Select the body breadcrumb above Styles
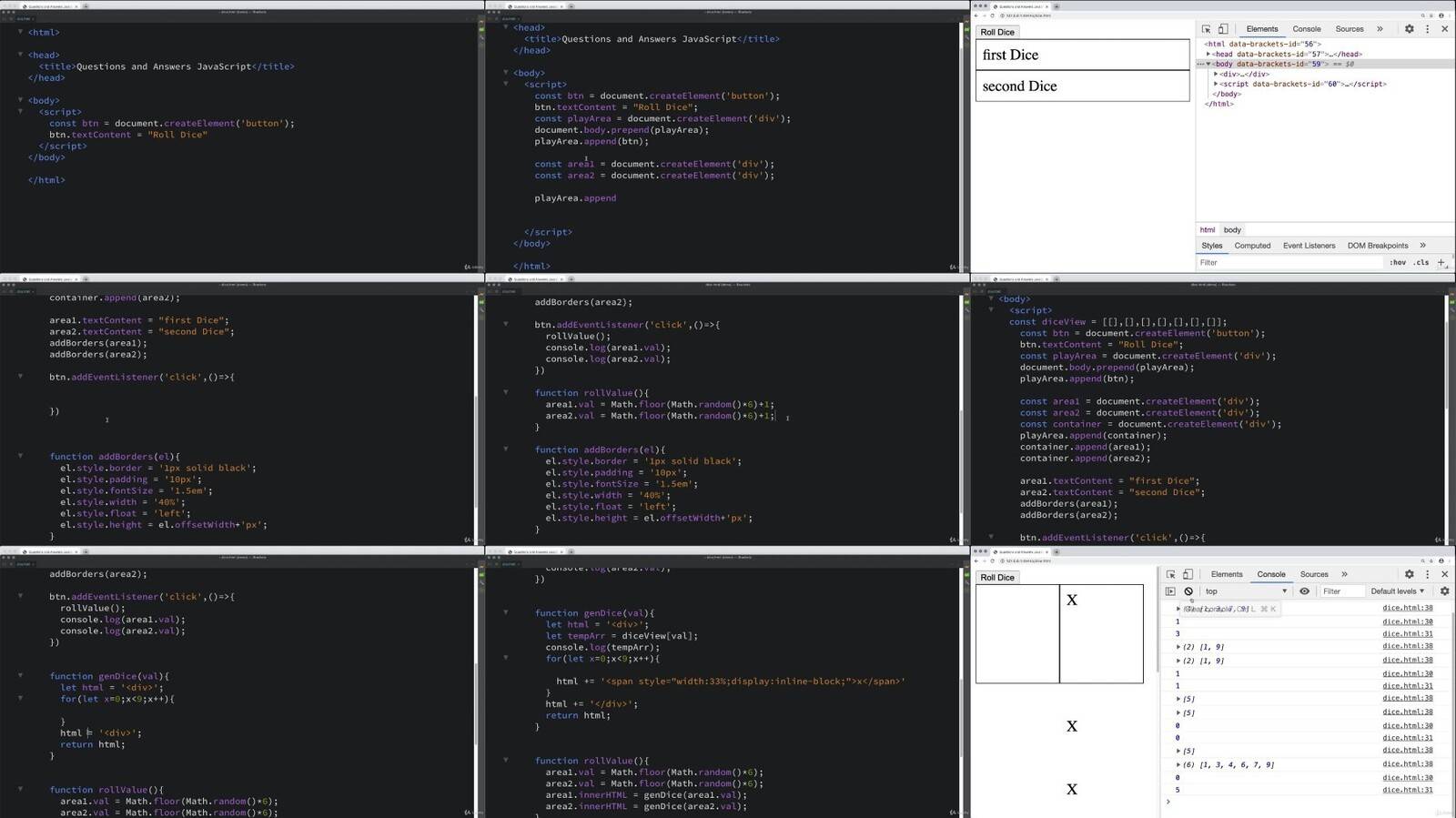The width and height of the screenshot is (1456, 818). coord(1231,230)
